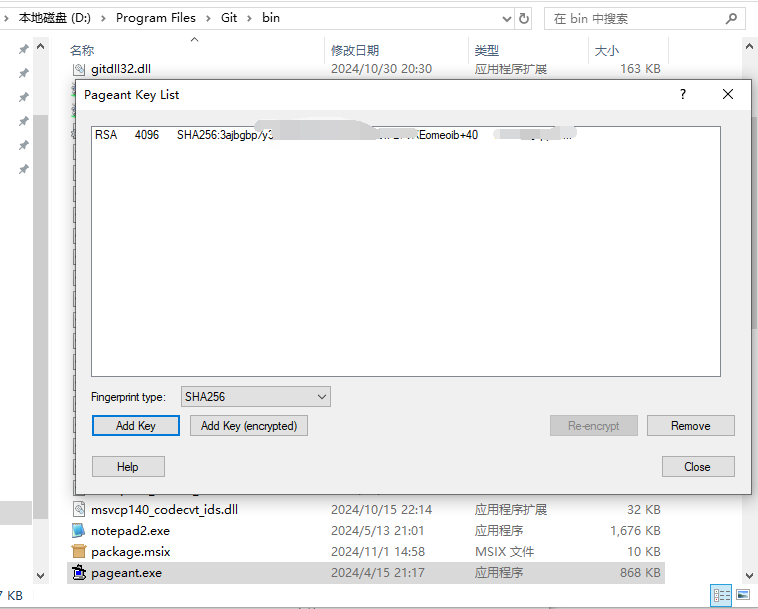Click the Add Key button

[x=135, y=426]
